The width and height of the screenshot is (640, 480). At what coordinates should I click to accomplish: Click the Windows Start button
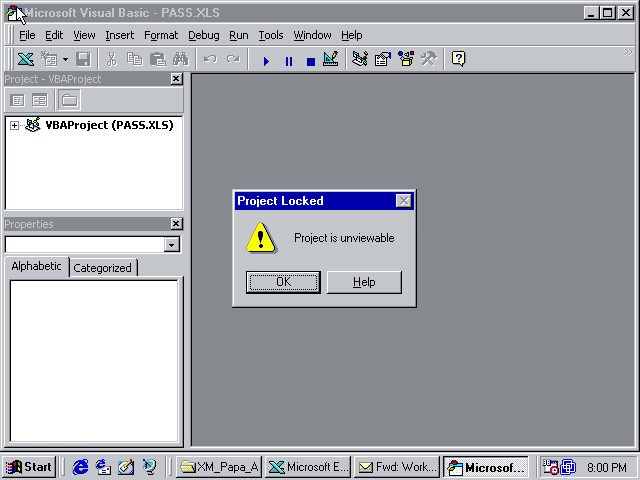(29, 467)
